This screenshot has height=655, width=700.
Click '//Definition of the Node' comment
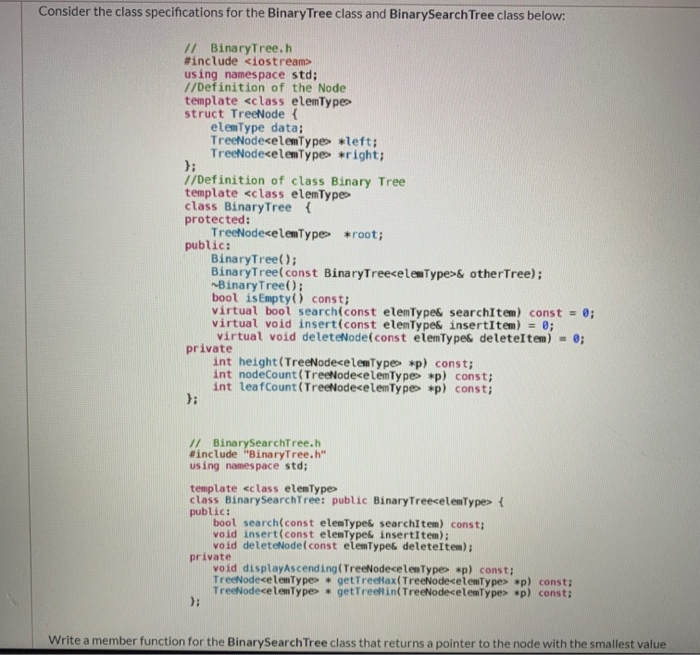click(265, 88)
